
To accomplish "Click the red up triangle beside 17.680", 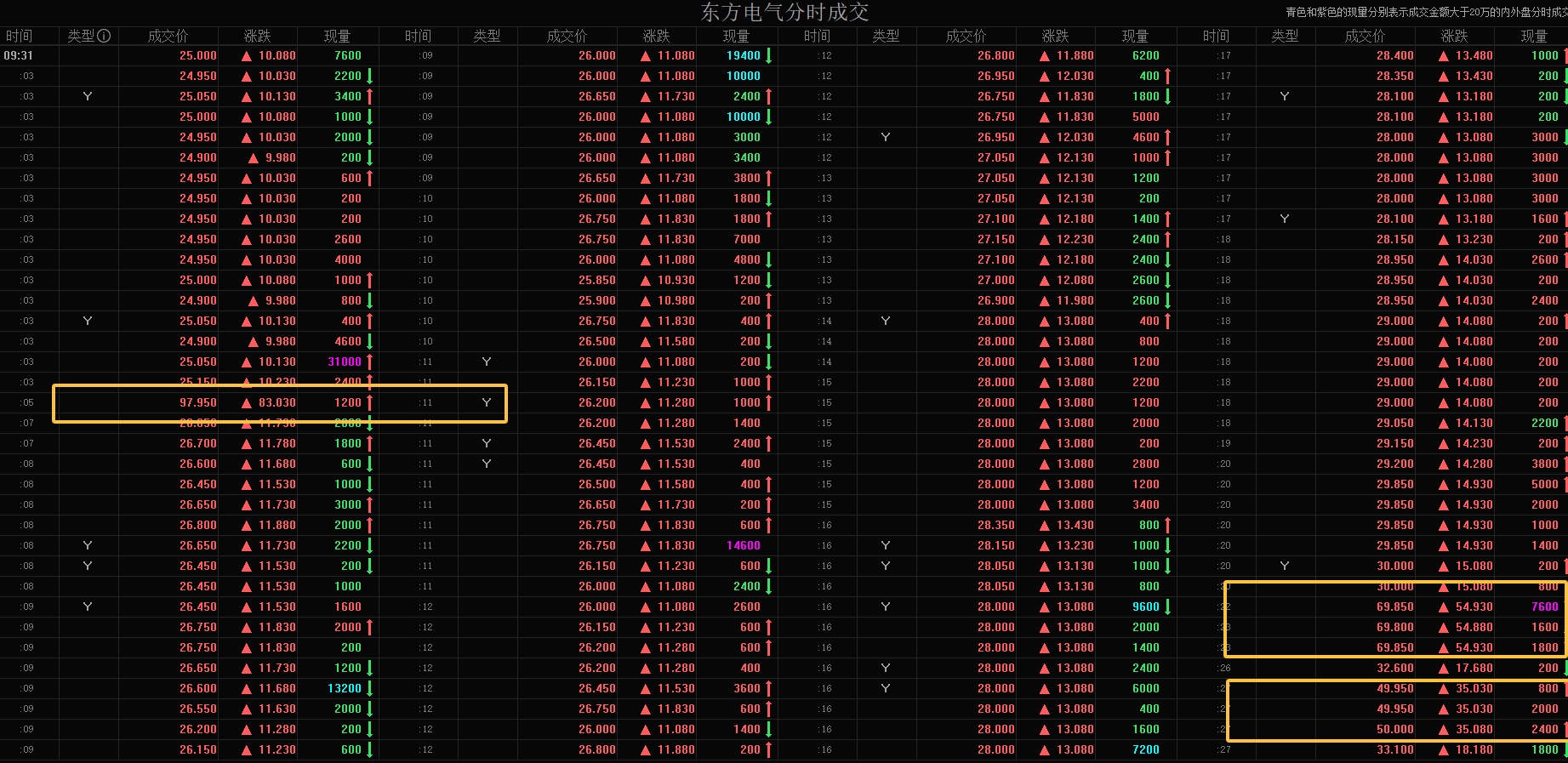I will 1444,669.
